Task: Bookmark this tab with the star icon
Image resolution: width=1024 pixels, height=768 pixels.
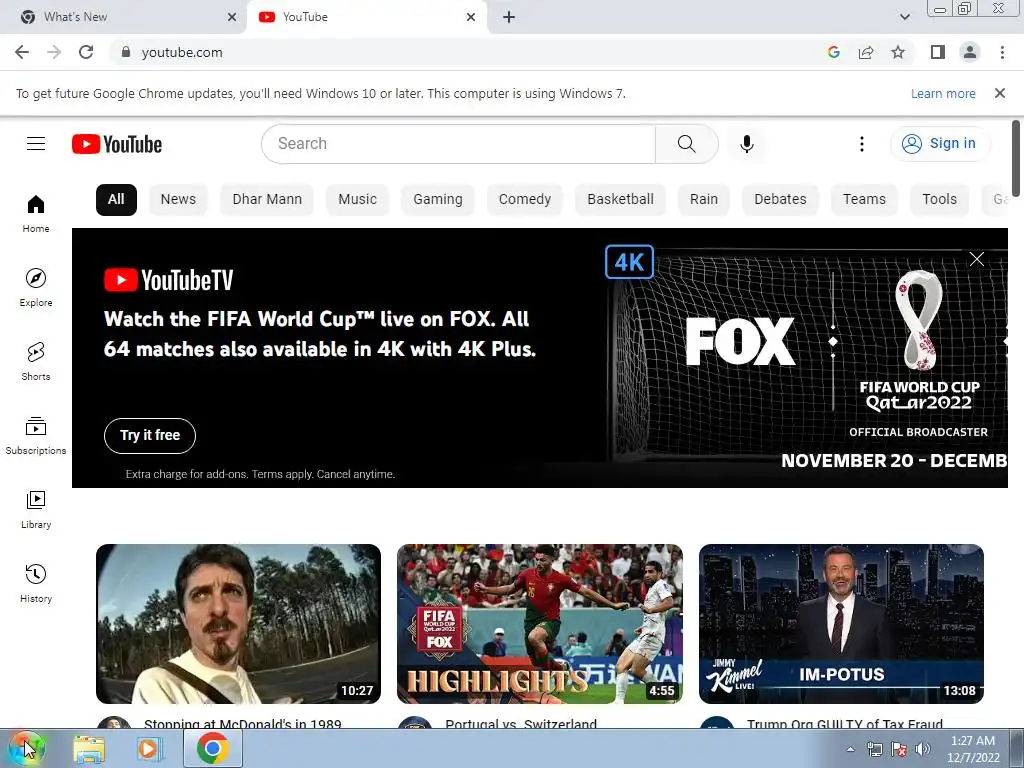Action: [898, 52]
